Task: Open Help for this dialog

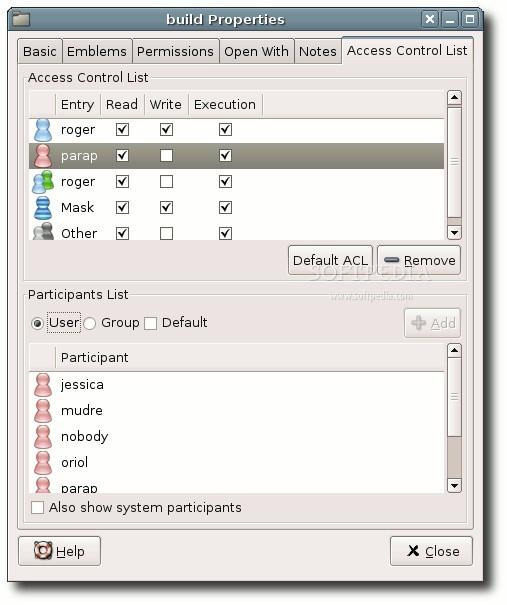Action: [x=59, y=552]
